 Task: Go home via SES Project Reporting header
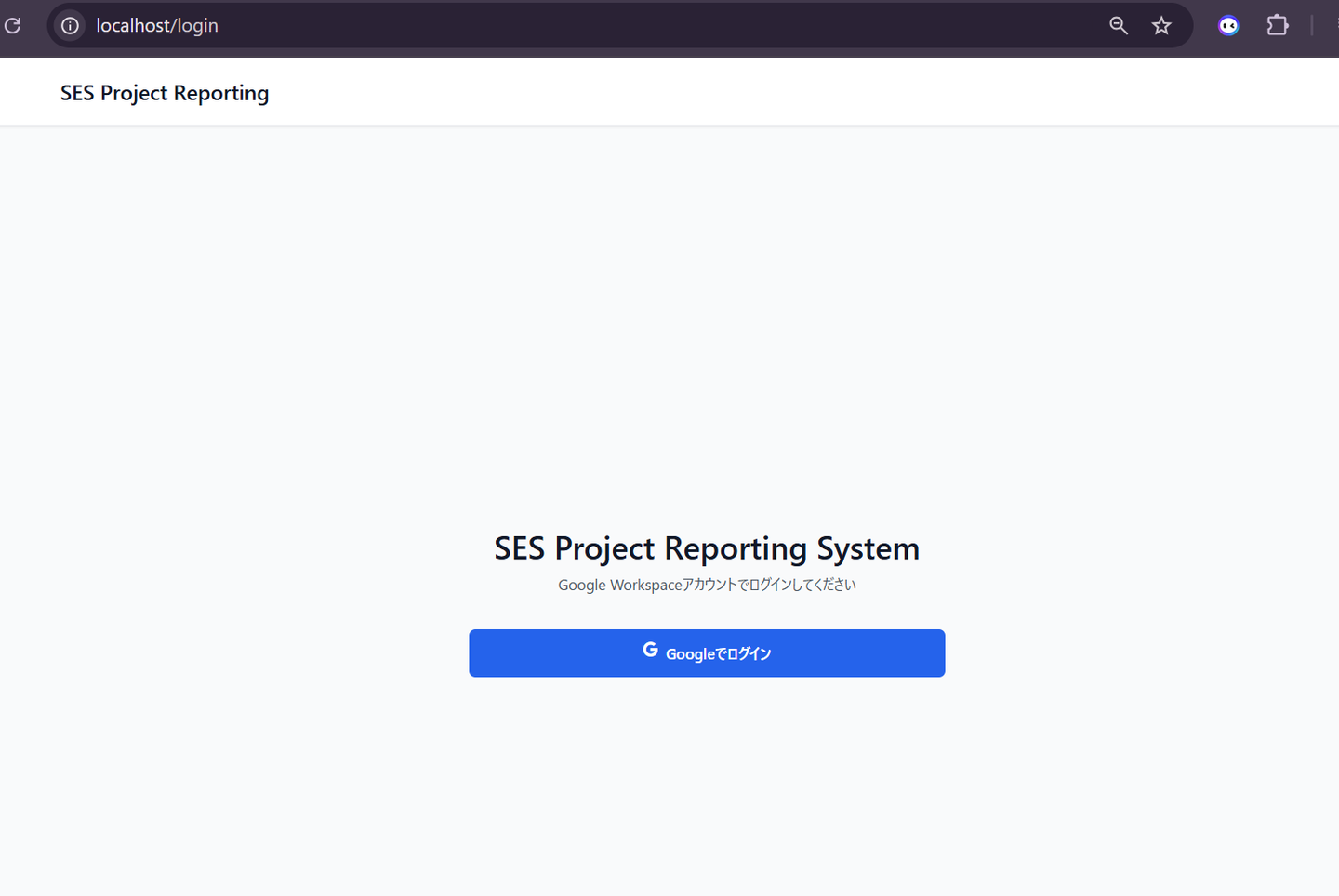(x=165, y=93)
